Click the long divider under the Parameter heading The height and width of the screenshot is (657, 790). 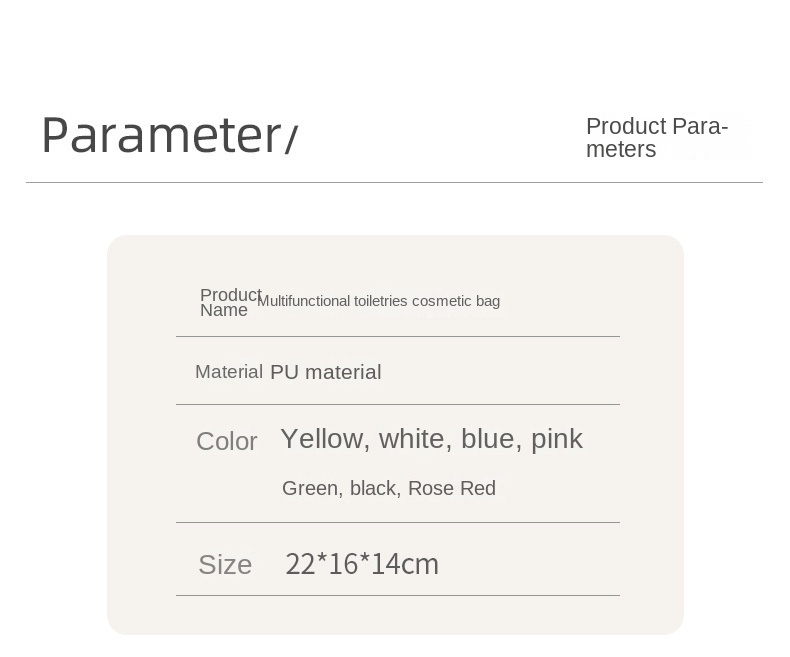394,182
